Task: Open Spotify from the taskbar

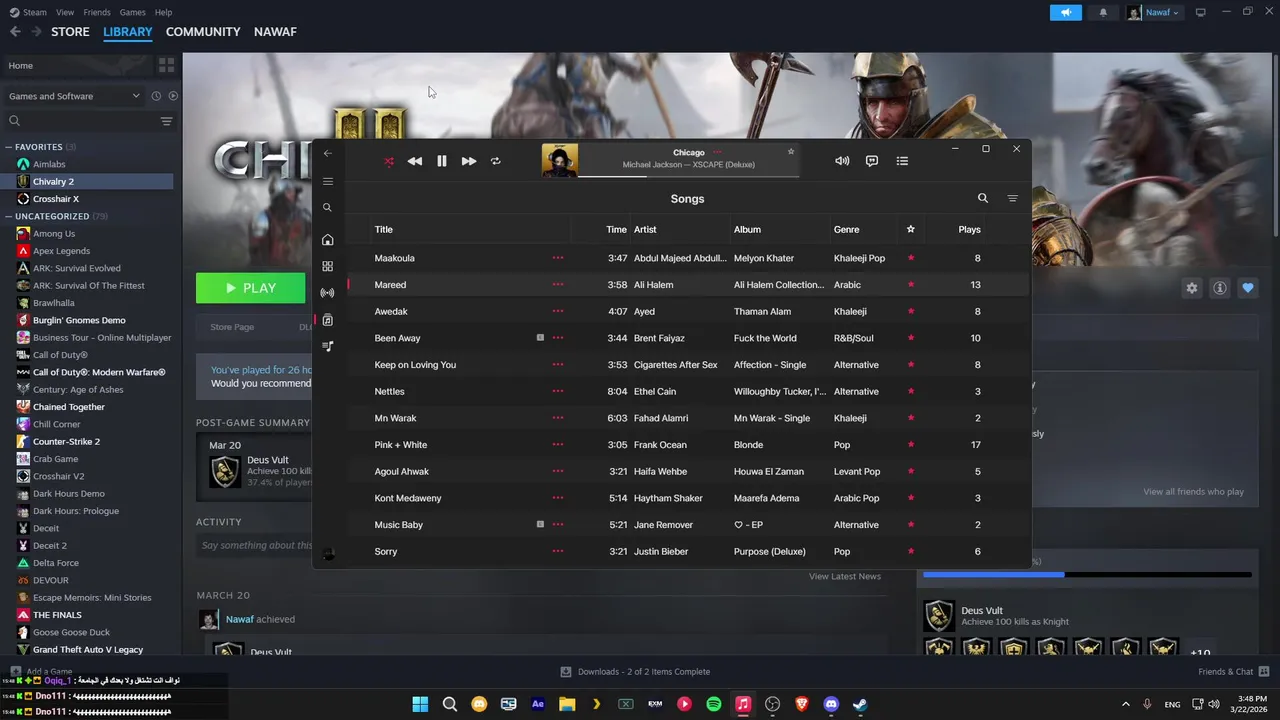Action: [713, 704]
